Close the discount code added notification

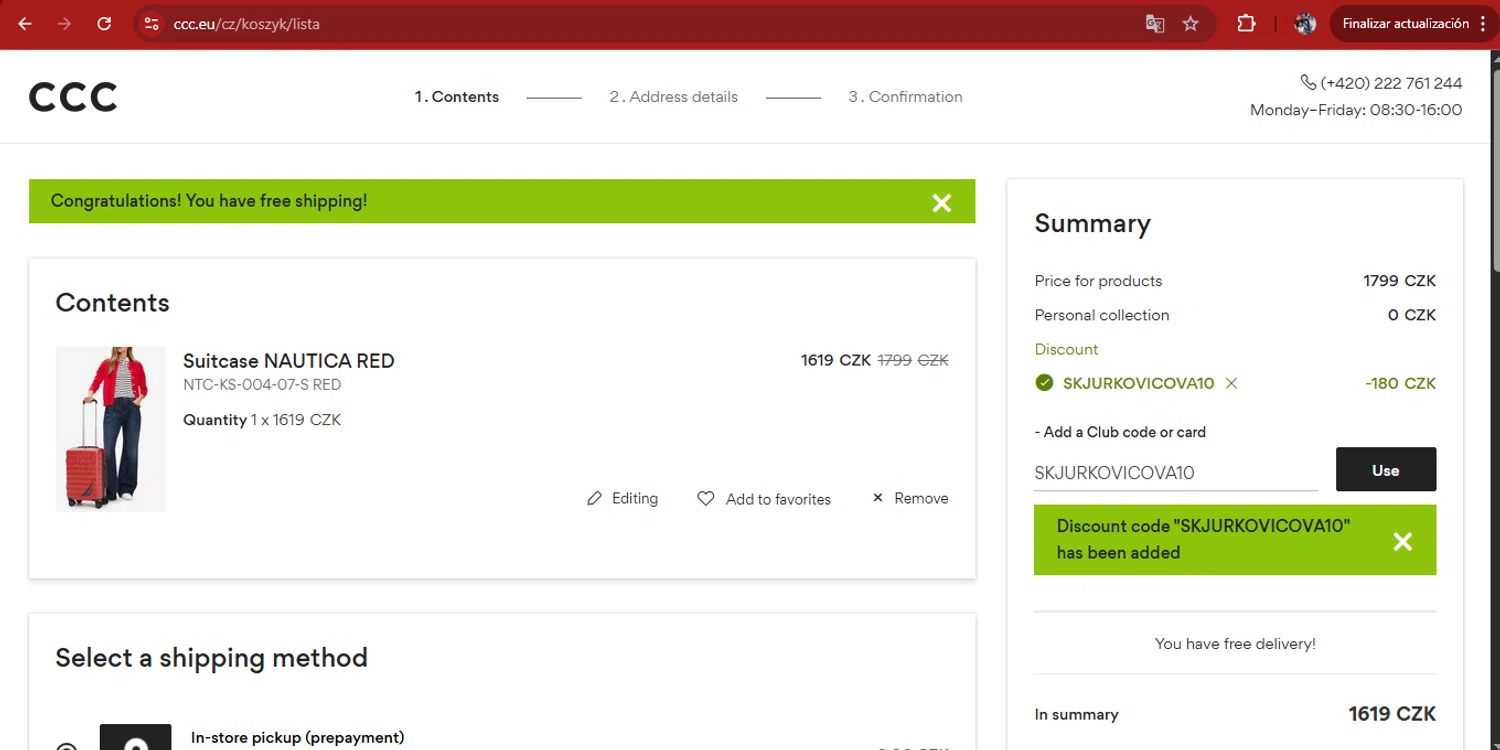[x=1403, y=541]
